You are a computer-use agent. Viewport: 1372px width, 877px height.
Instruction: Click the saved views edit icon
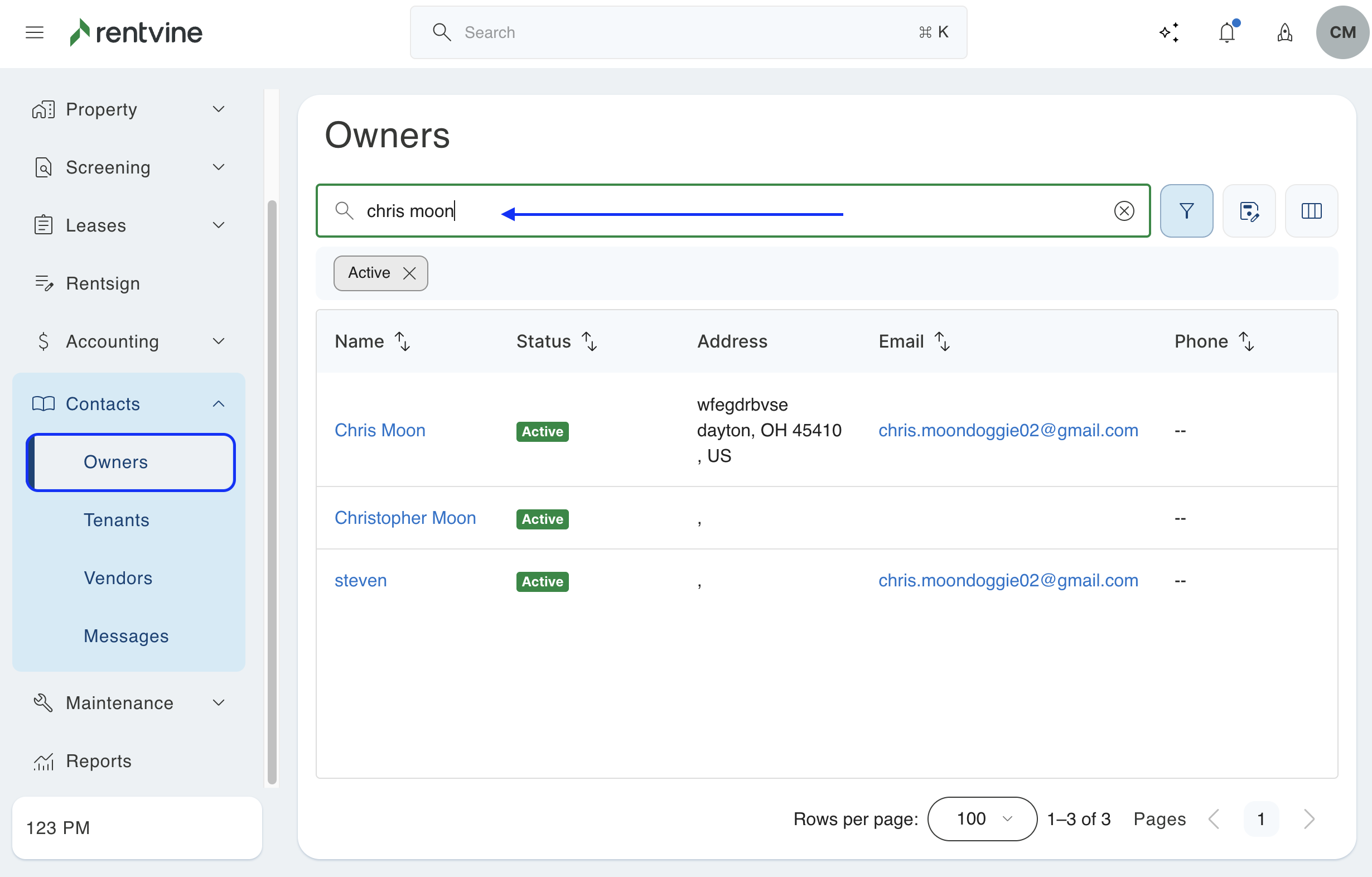pyautogui.click(x=1248, y=211)
